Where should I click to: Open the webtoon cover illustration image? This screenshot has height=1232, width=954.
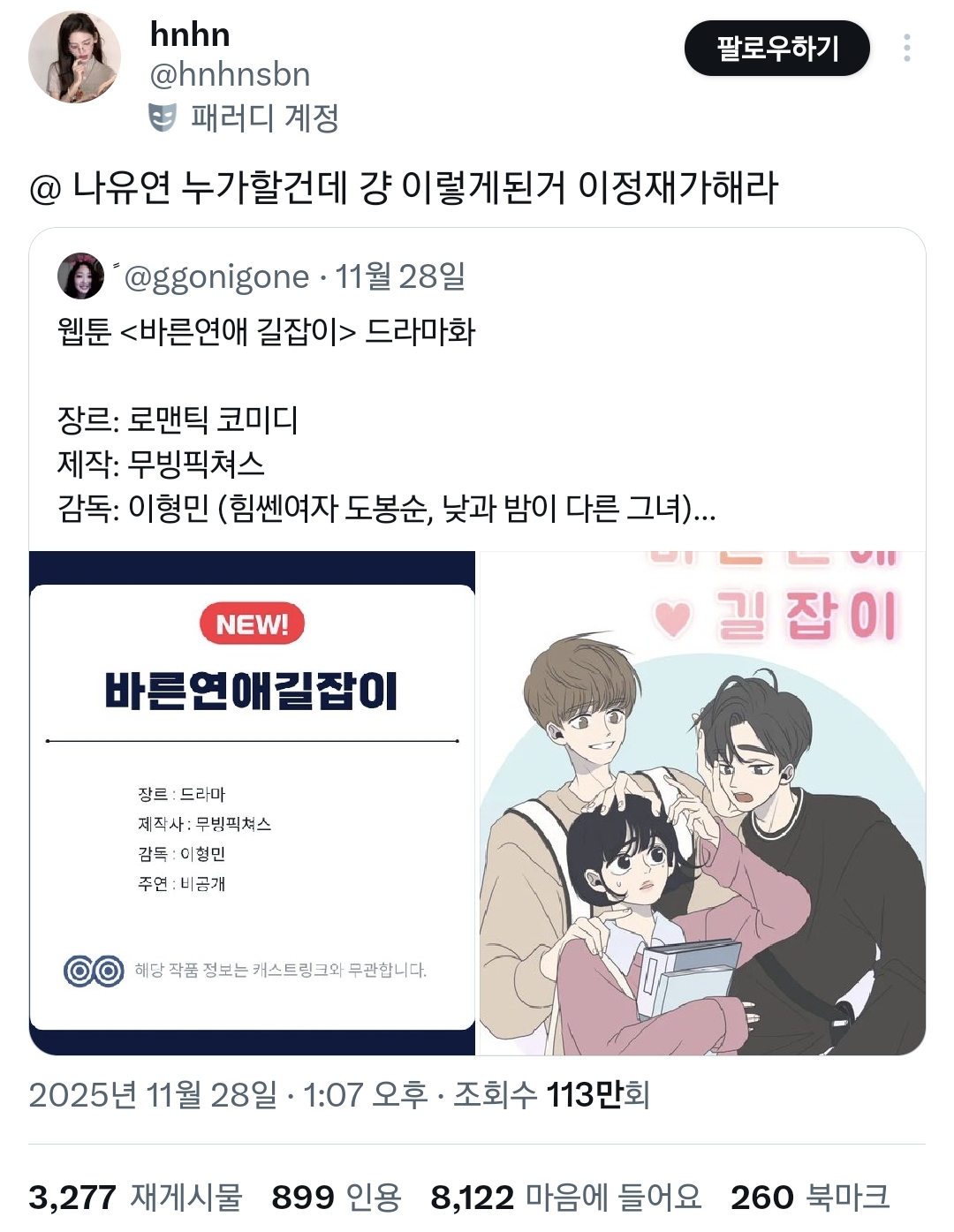(702, 803)
